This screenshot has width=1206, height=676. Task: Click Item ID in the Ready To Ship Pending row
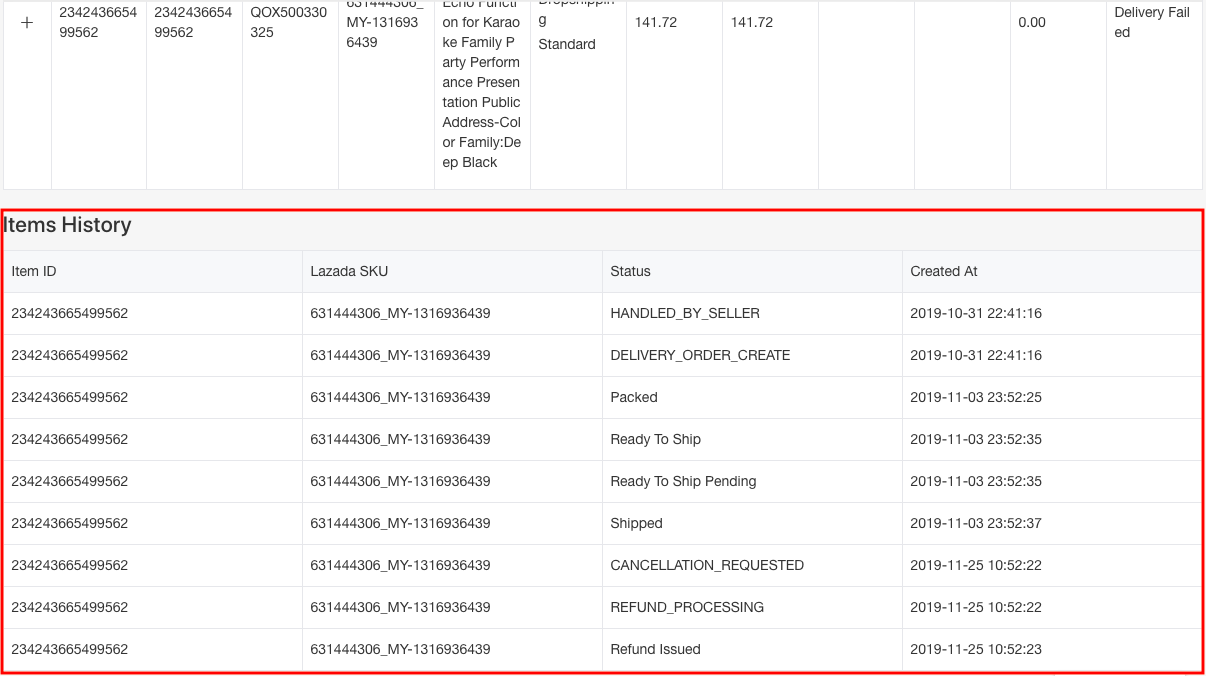[70, 481]
